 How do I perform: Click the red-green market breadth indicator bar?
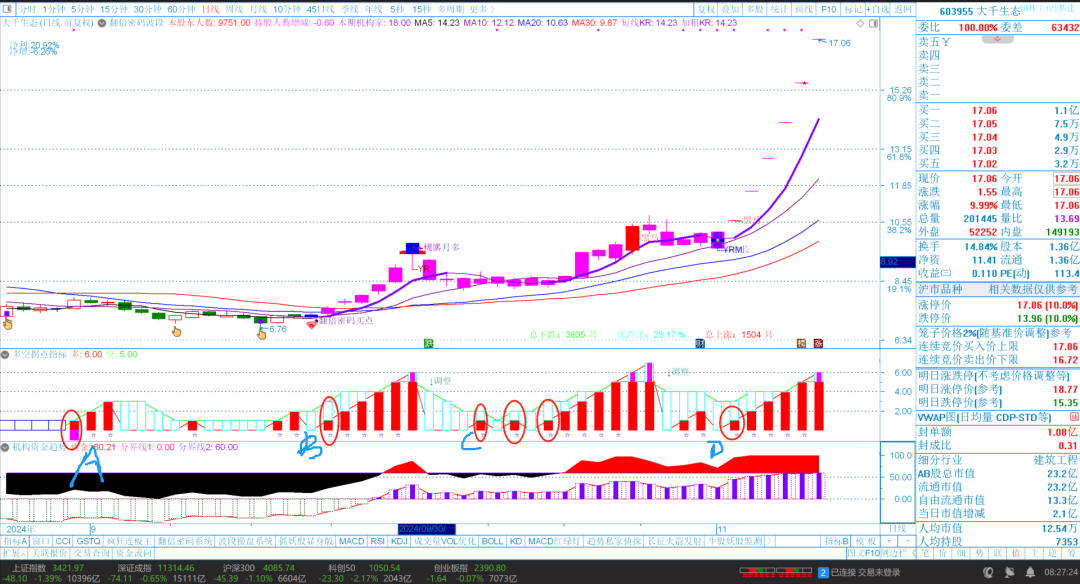[x=776, y=572]
